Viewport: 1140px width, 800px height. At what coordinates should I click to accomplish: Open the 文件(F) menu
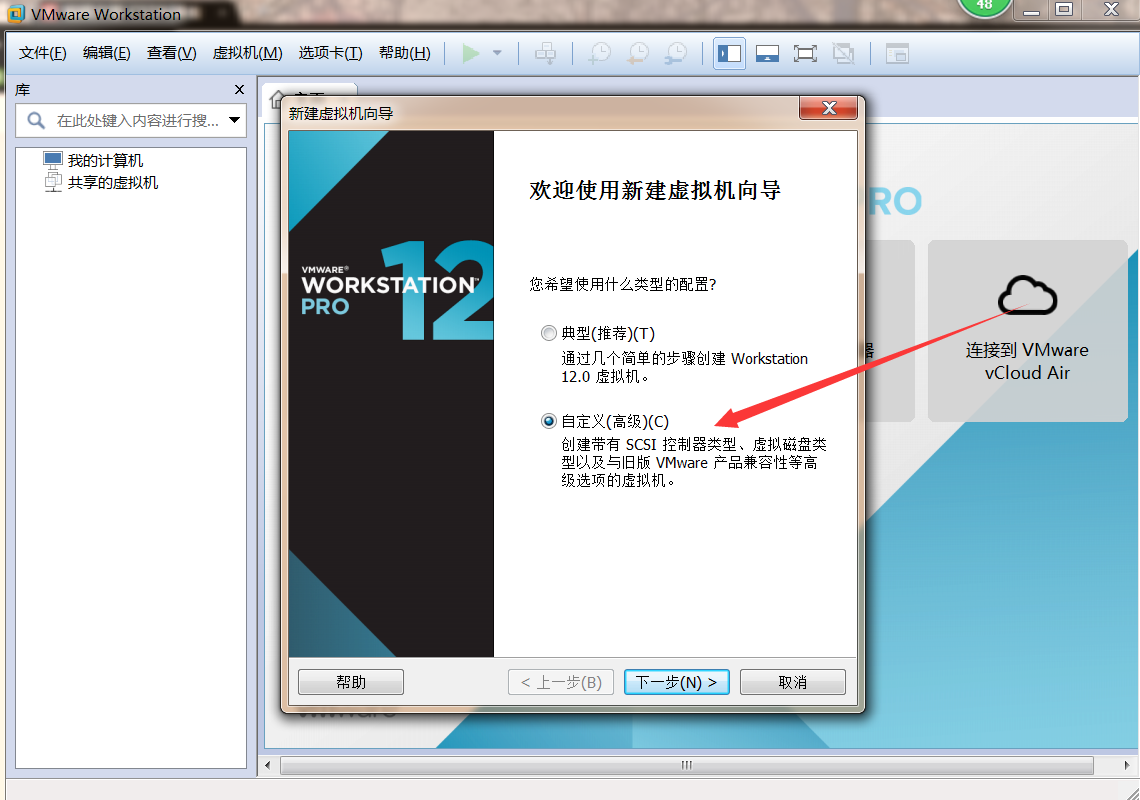click(42, 53)
